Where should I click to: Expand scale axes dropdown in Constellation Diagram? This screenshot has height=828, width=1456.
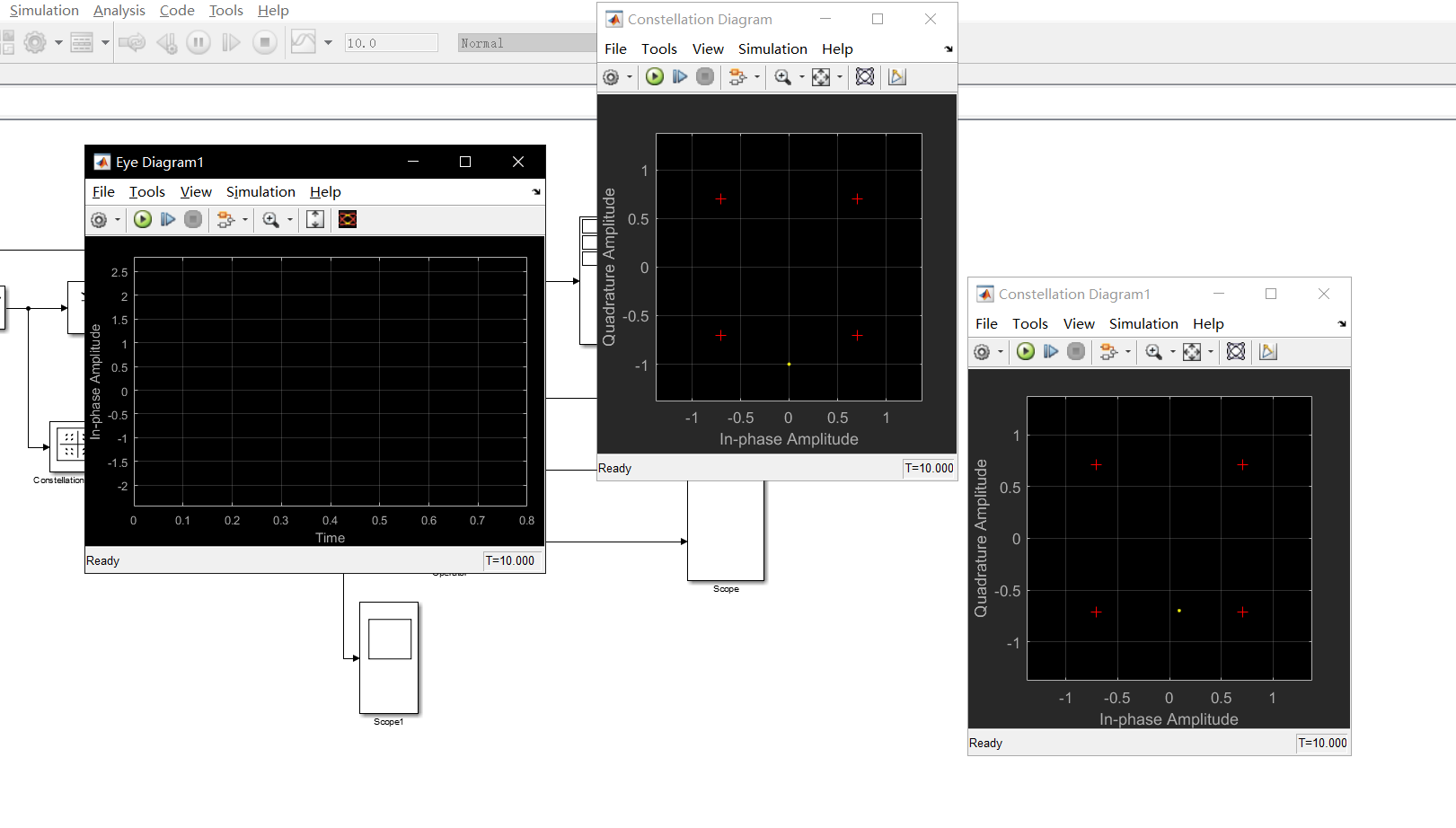click(840, 77)
